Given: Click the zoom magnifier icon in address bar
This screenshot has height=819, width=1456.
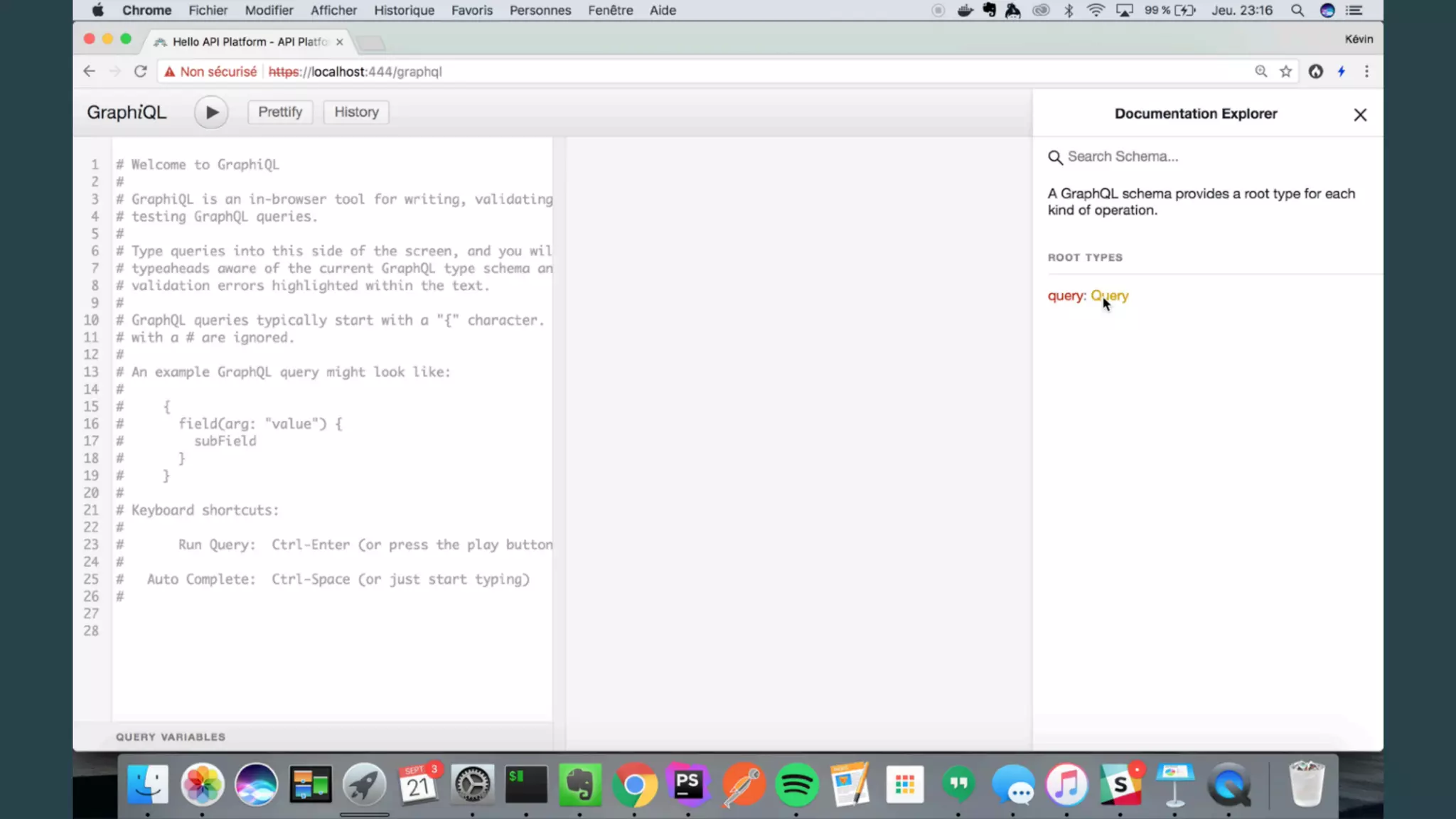Looking at the screenshot, I should (x=1260, y=71).
